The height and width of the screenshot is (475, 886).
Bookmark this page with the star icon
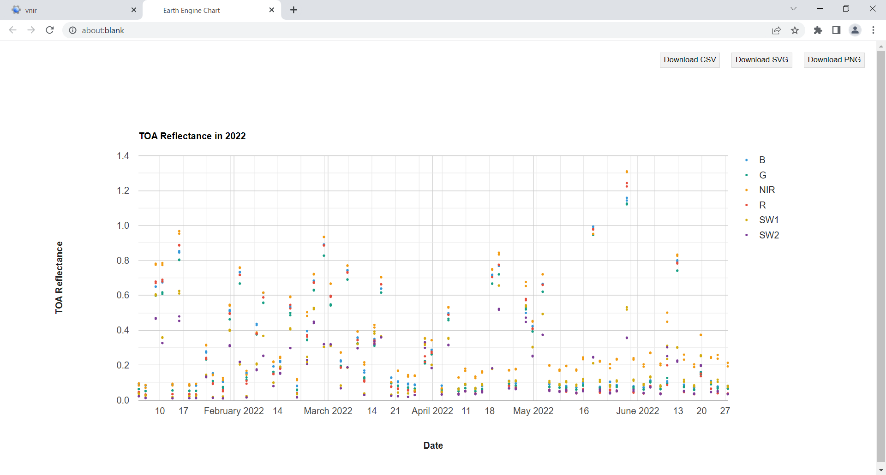tap(795, 30)
